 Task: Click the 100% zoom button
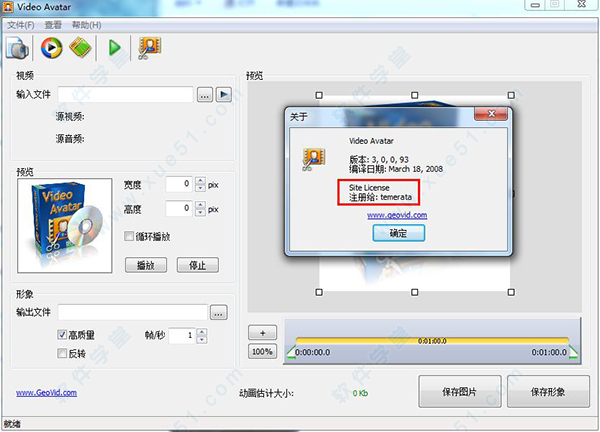262,351
